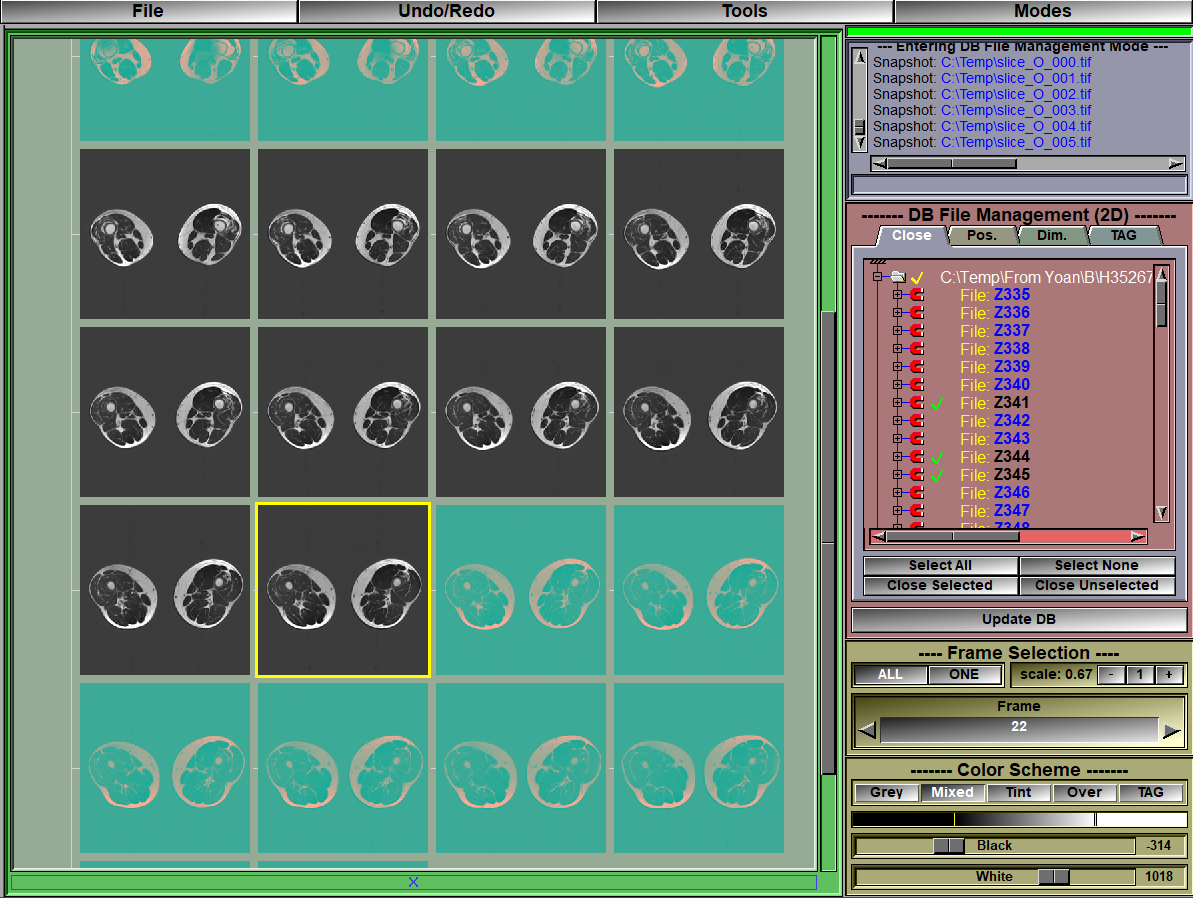Image resolution: width=1193 pixels, height=898 pixels.
Task: Click the red file icon for Z345
Action: click(x=917, y=475)
